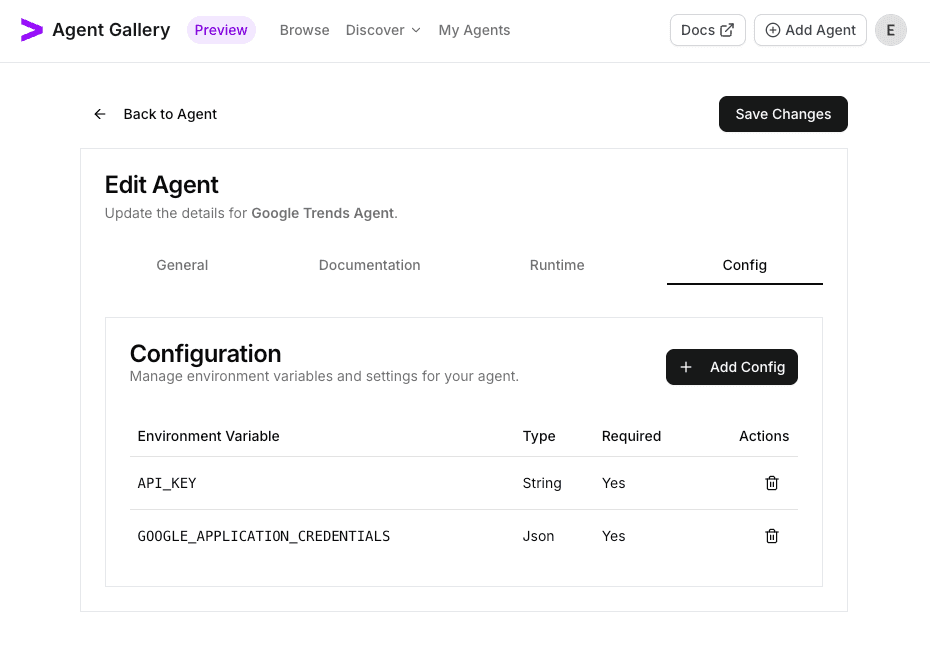Screen dimensions: 930x657
Task: Select the Config tab
Action: pos(744,265)
